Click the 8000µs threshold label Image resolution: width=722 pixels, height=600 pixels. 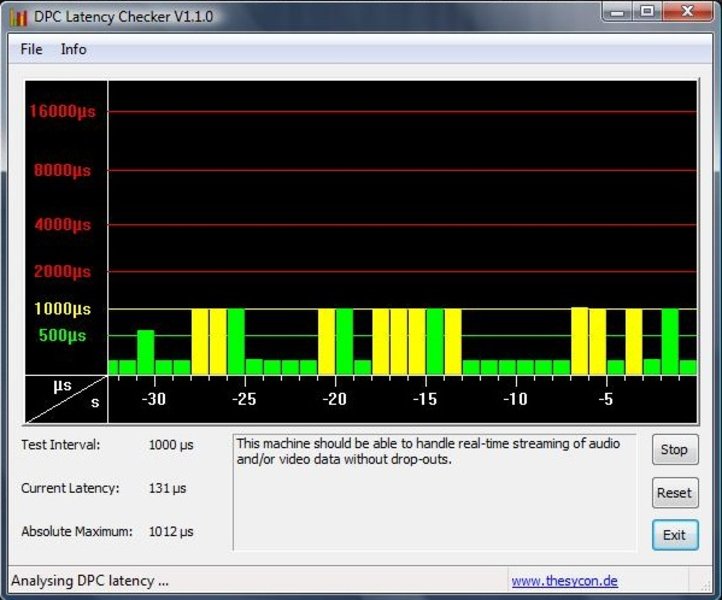(62, 170)
